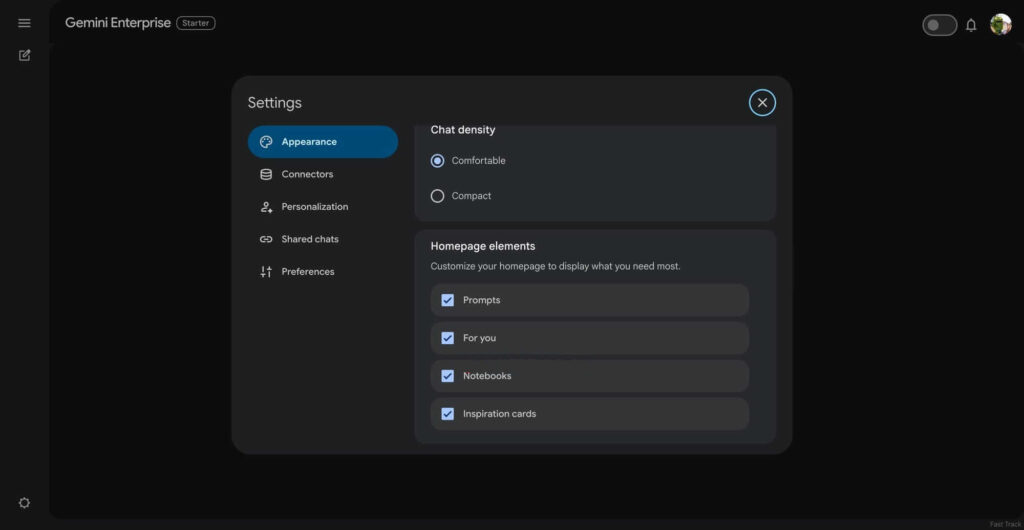The image size is (1024, 530).
Task: Open the Preferences settings tab
Action: coord(307,272)
